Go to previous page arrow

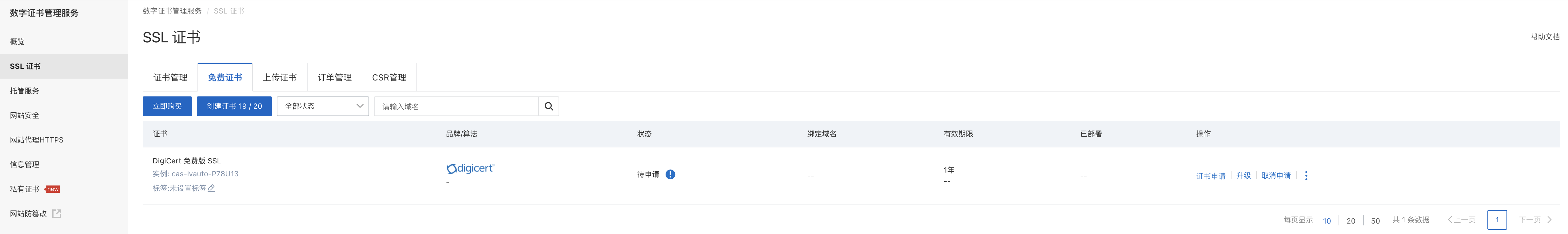point(1450,220)
